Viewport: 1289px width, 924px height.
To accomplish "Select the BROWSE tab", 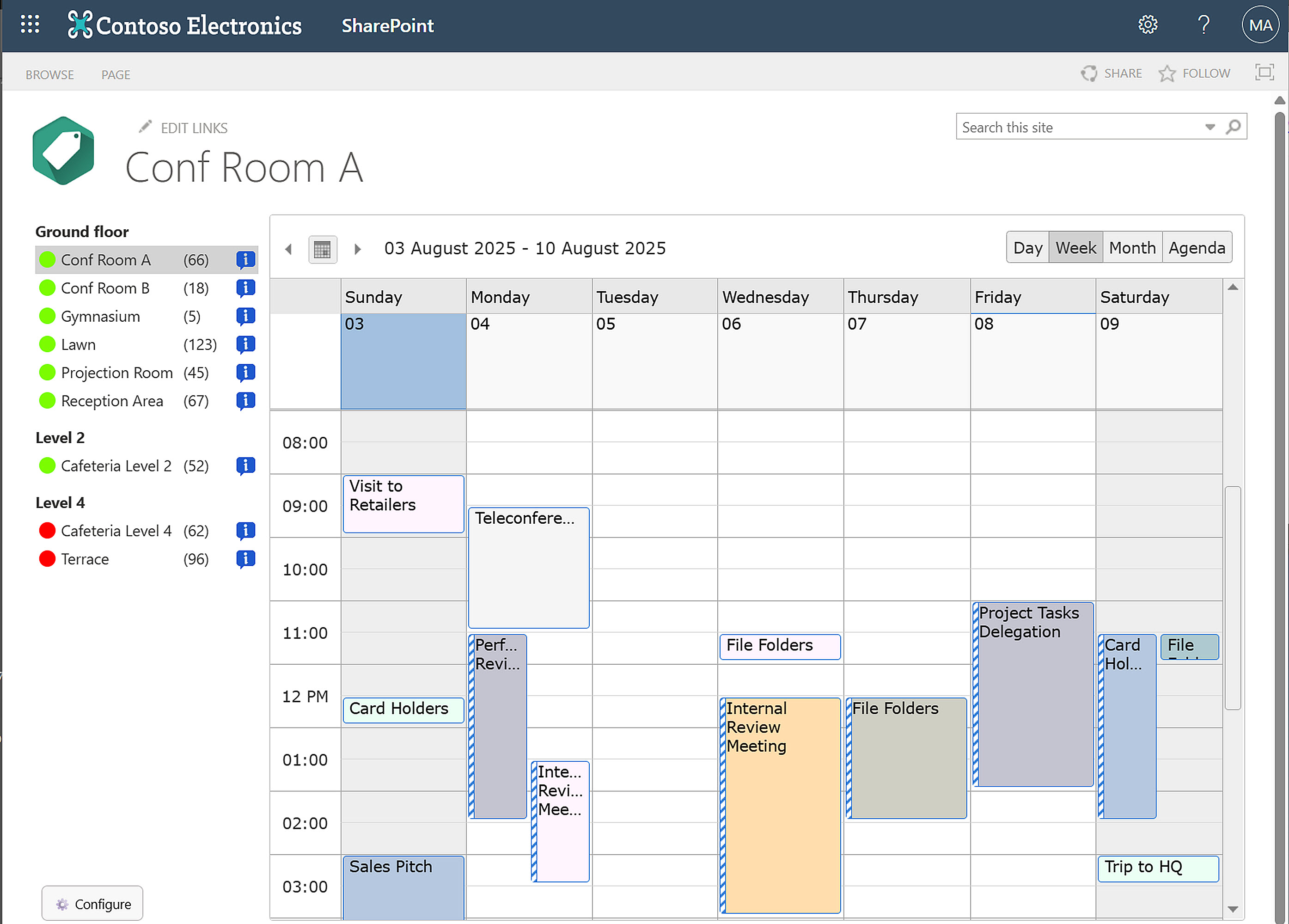I will click(x=49, y=74).
